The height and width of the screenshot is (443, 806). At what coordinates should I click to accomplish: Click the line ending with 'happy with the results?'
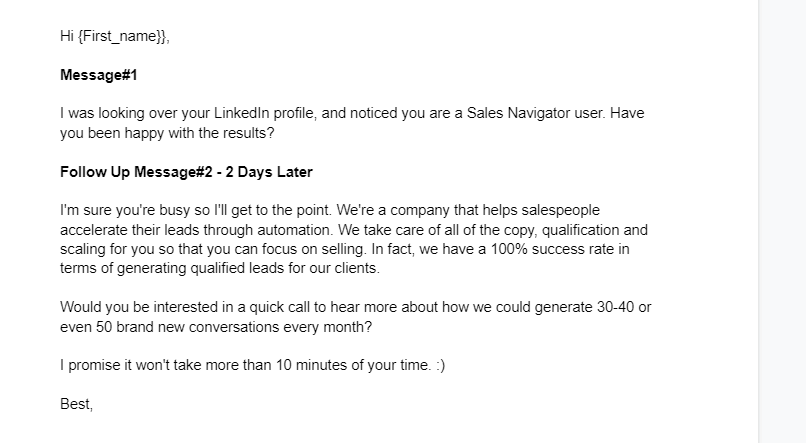pyautogui.click(x=167, y=133)
